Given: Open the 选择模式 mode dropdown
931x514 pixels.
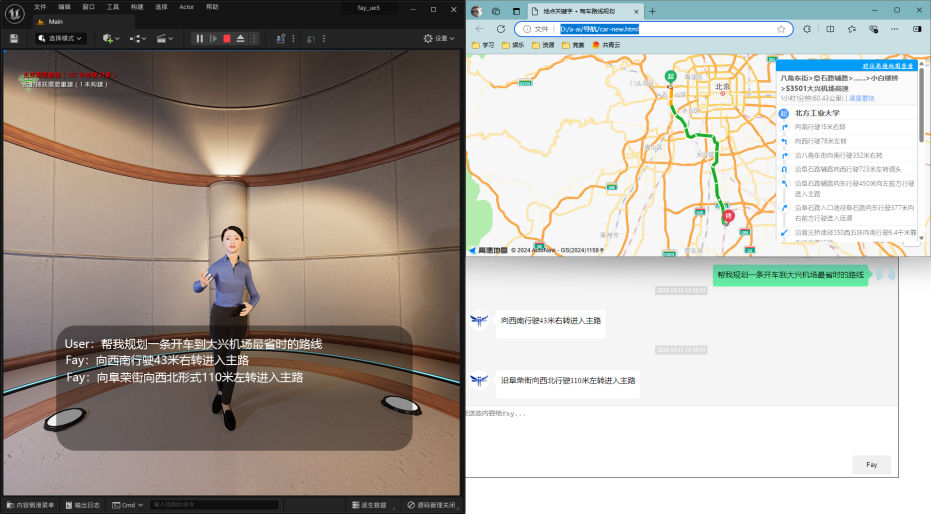Looking at the screenshot, I should coord(60,38).
